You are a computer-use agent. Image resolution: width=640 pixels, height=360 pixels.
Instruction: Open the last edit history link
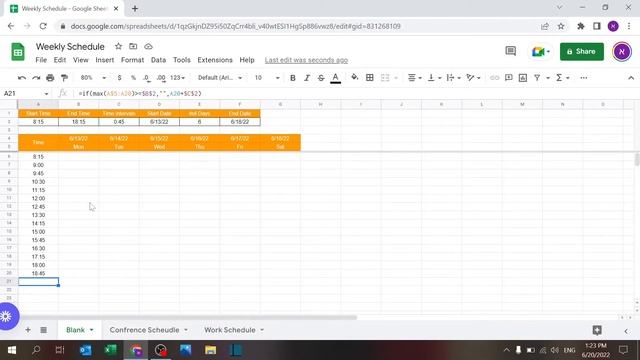point(306,60)
